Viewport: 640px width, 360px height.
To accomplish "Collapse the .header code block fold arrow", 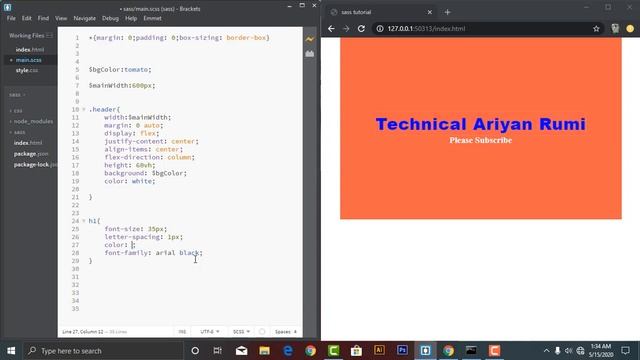I will [84, 109].
